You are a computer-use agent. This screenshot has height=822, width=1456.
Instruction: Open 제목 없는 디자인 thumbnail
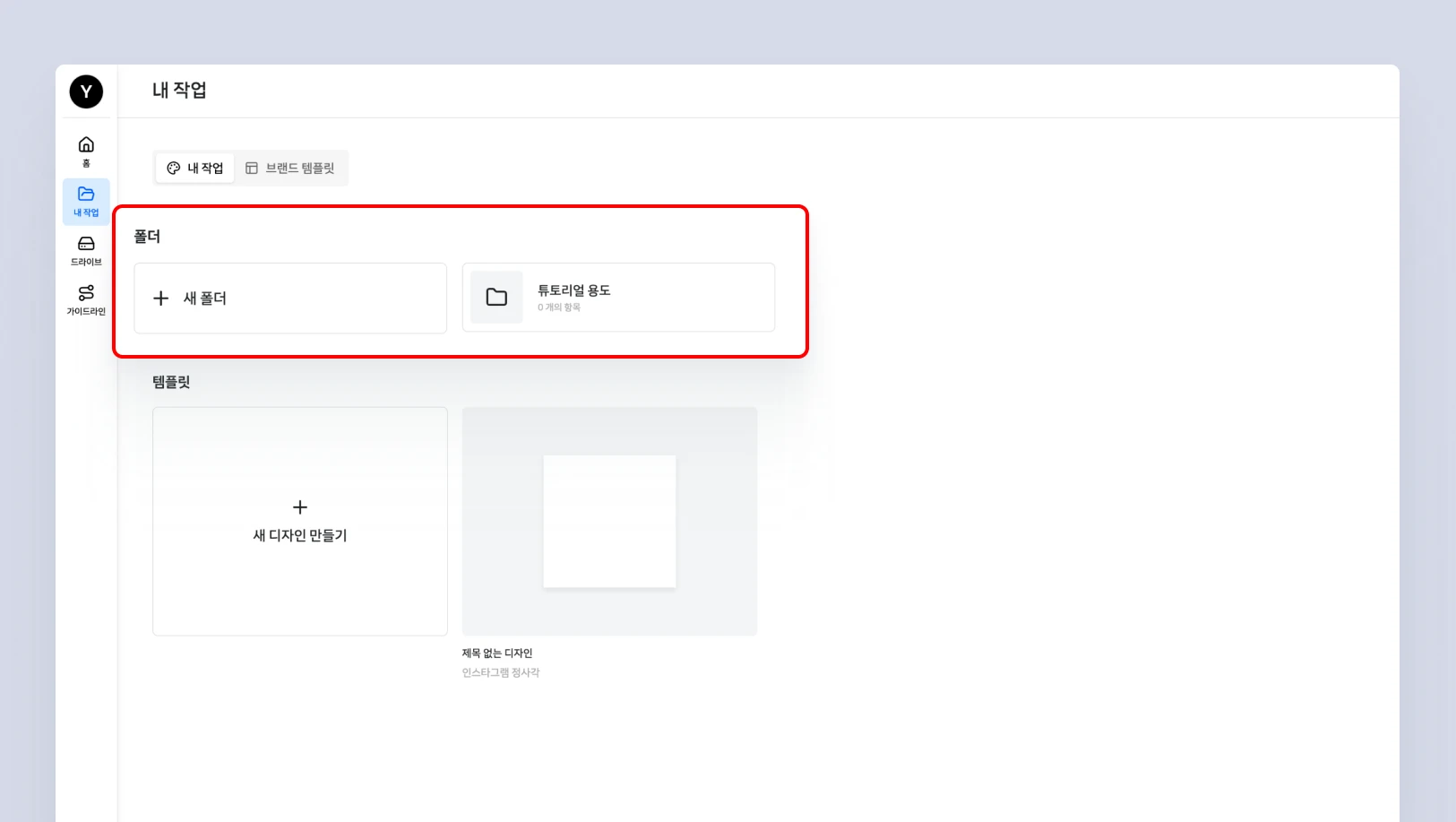point(609,522)
